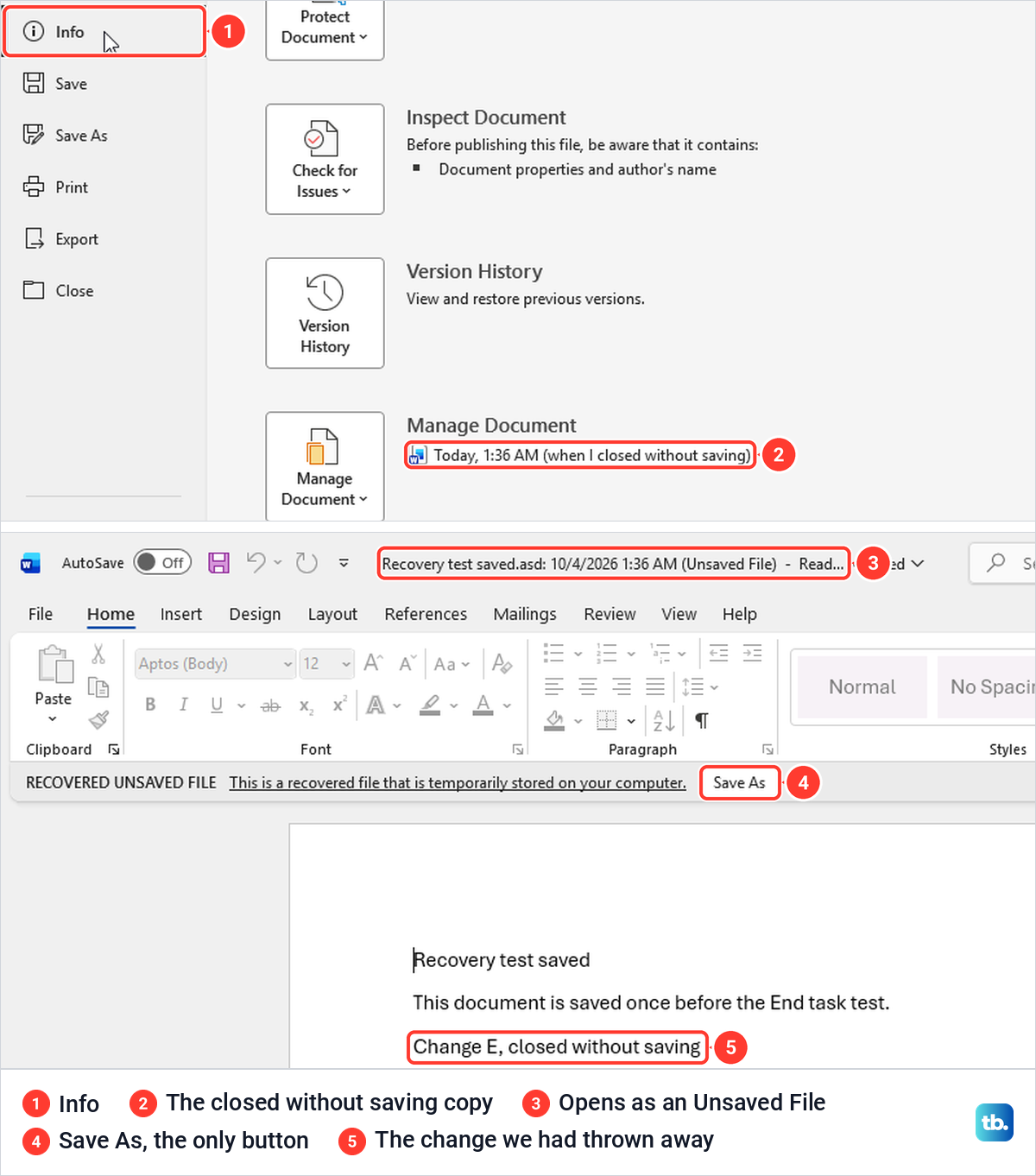Switch to the Insert tab

[x=181, y=614]
